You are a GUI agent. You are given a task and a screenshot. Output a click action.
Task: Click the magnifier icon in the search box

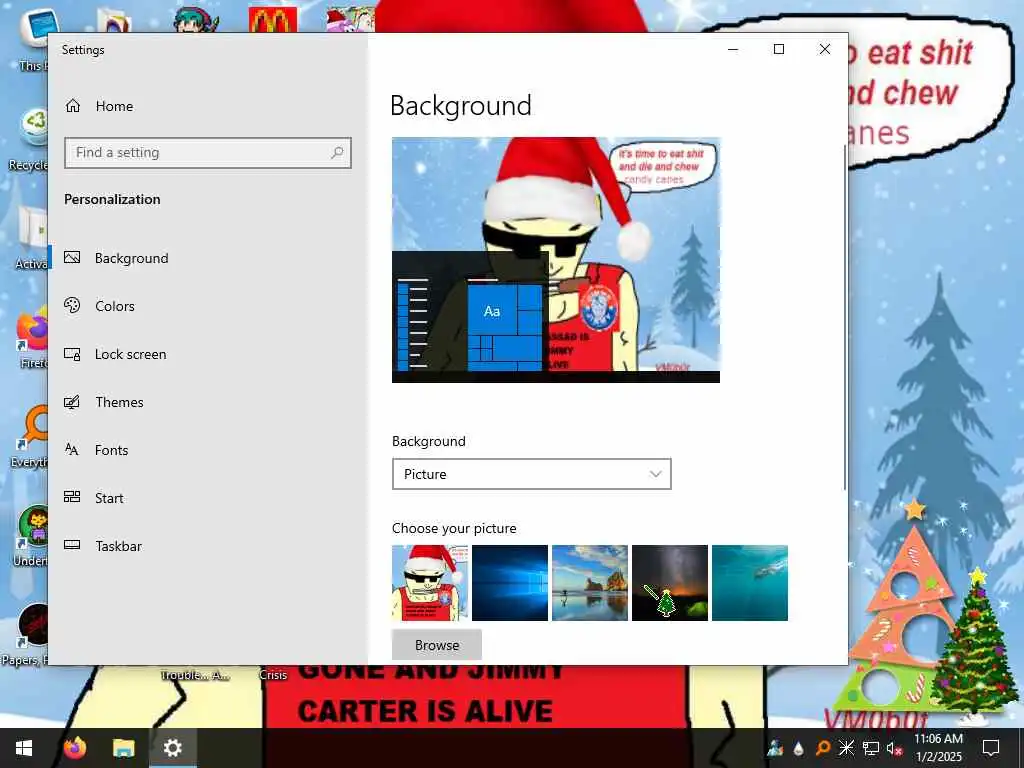(x=337, y=153)
